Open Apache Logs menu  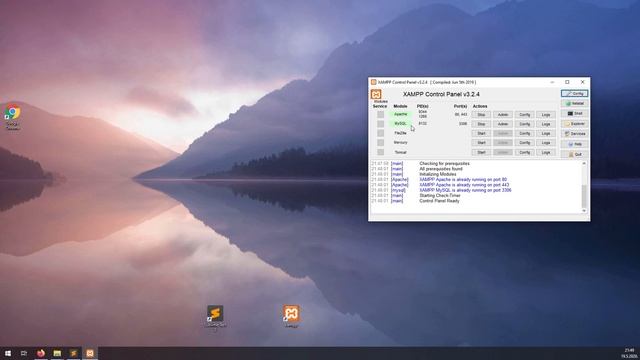click(546, 115)
